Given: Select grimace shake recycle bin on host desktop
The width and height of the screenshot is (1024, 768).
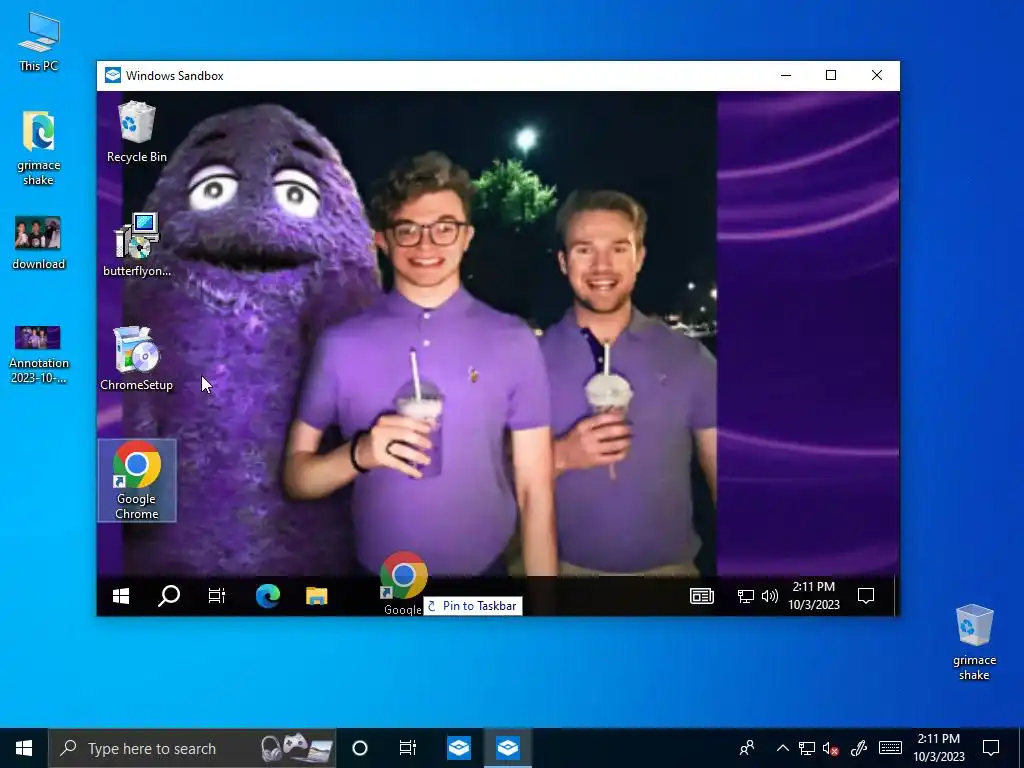Looking at the screenshot, I should pyautogui.click(x=974, y=643).
